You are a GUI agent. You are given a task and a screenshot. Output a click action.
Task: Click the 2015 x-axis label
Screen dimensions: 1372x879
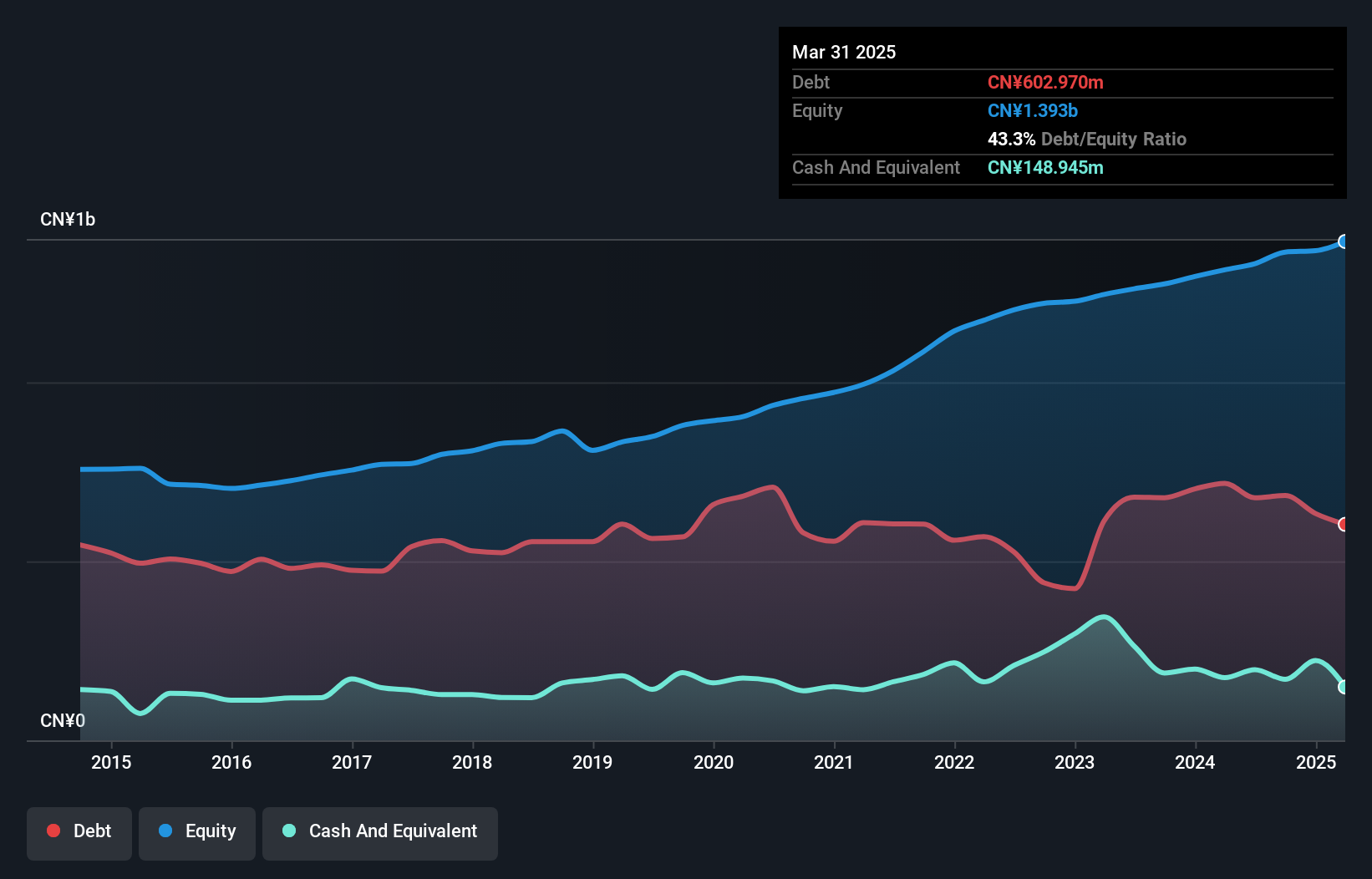tap(111, 762)
